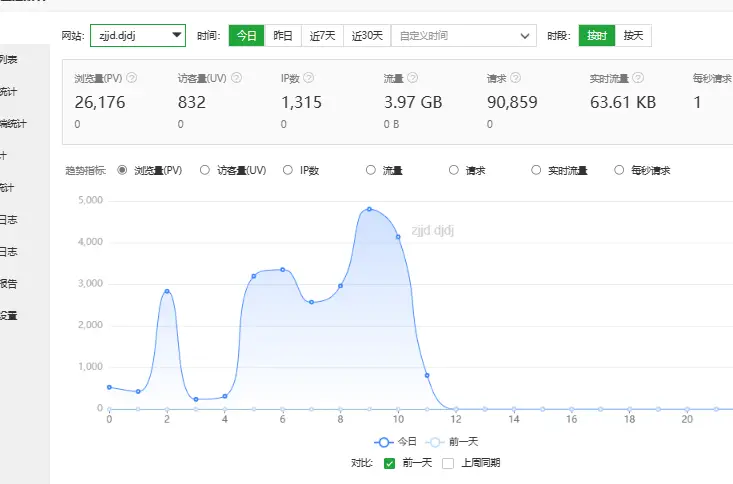Switch time range to 昨日
The width and height of the screenshot is (733, 484).
click(x=283, y=36)
